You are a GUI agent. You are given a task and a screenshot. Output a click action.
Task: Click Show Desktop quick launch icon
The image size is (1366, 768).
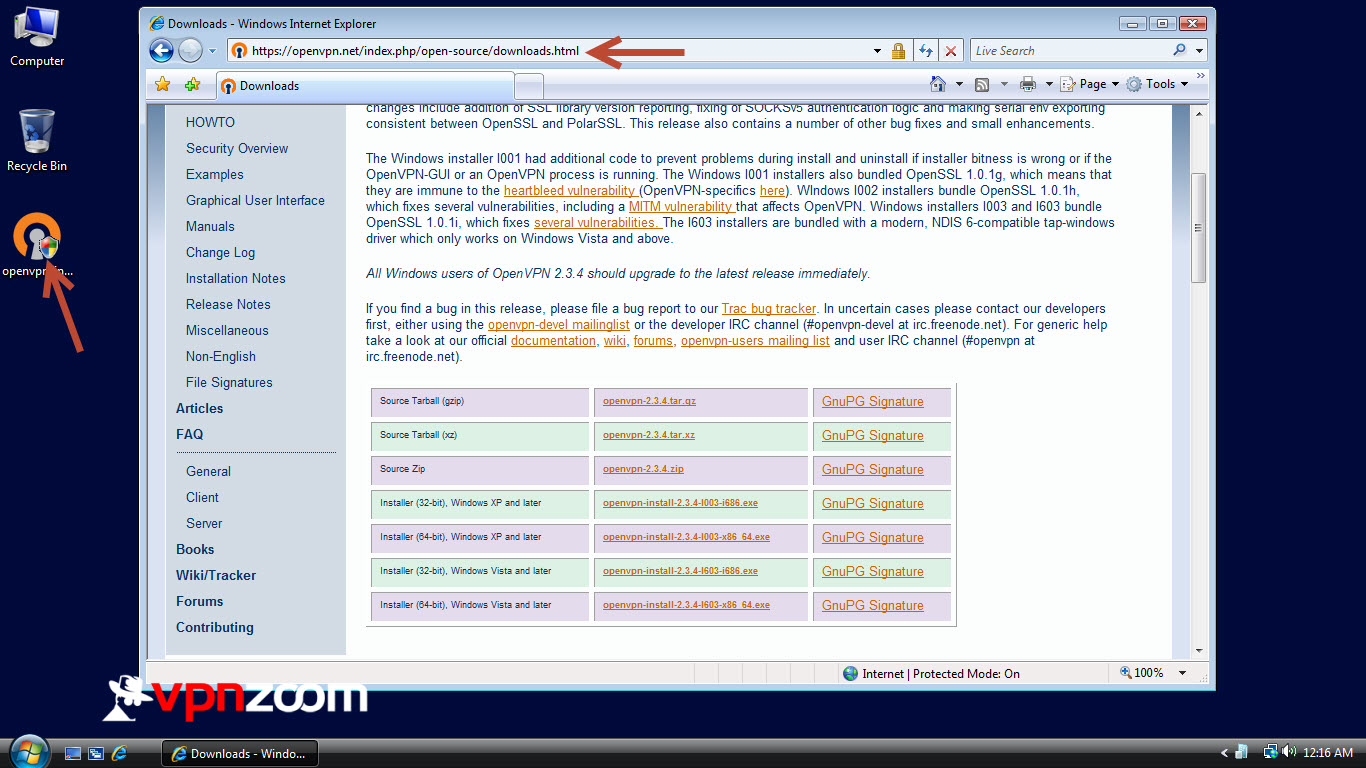[72, 753]
